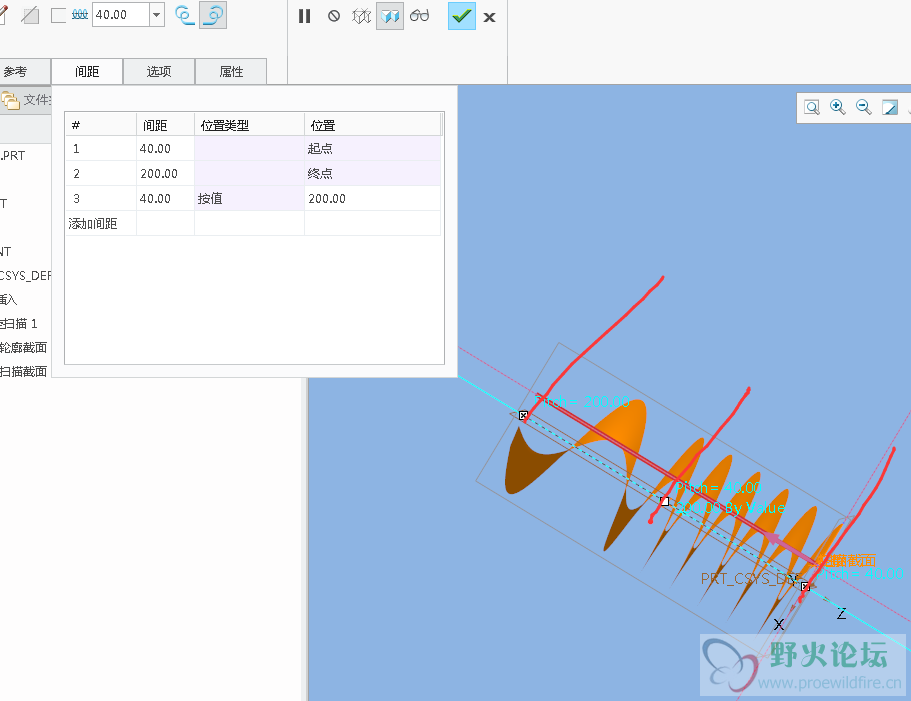Click the PRT_CSYS_DEF label in the viewport
This screenshot has height=701, width=911.
coord(751,578)
